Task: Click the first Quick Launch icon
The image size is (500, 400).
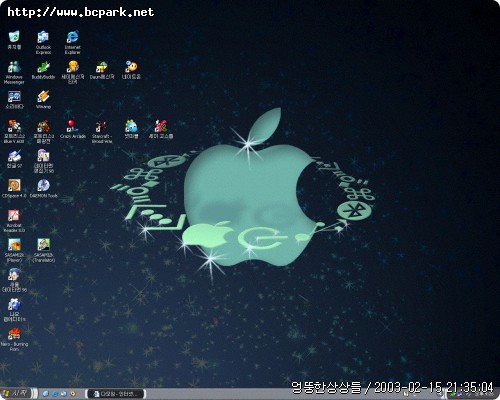Action: 46,394
